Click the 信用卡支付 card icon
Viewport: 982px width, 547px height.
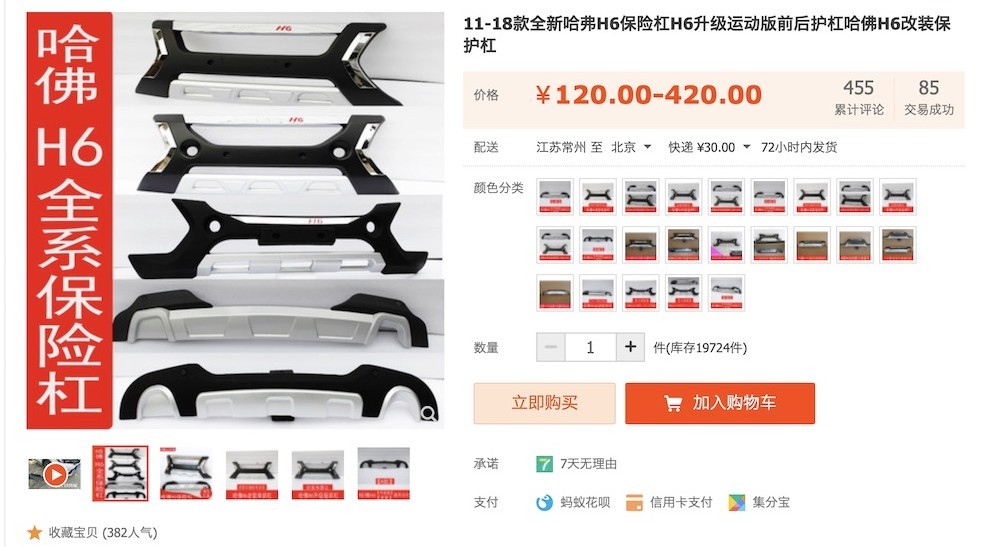tap(634, 502)
